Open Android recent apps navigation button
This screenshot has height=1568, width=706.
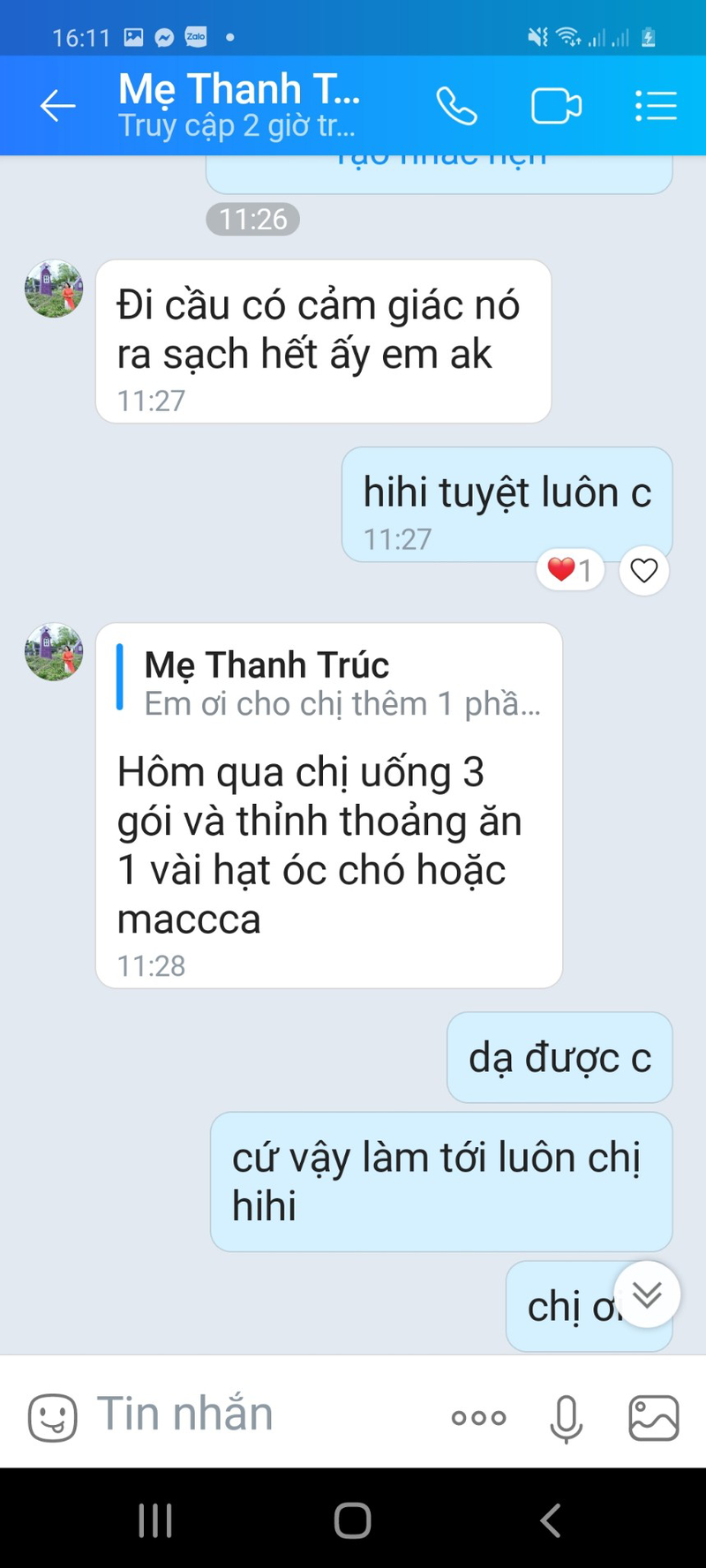click(x=155, y=1520)
